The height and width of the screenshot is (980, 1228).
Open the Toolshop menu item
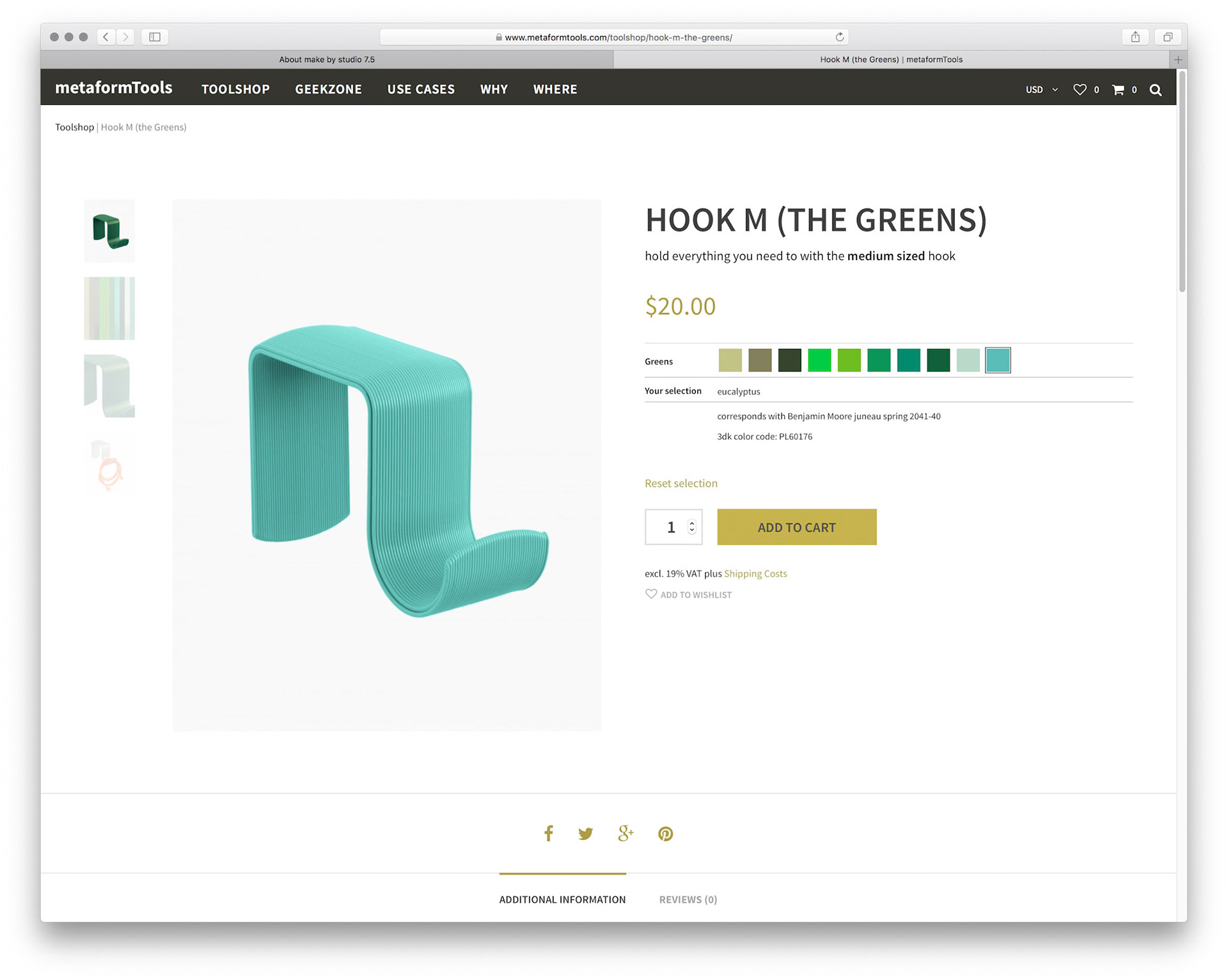point(235,89)
